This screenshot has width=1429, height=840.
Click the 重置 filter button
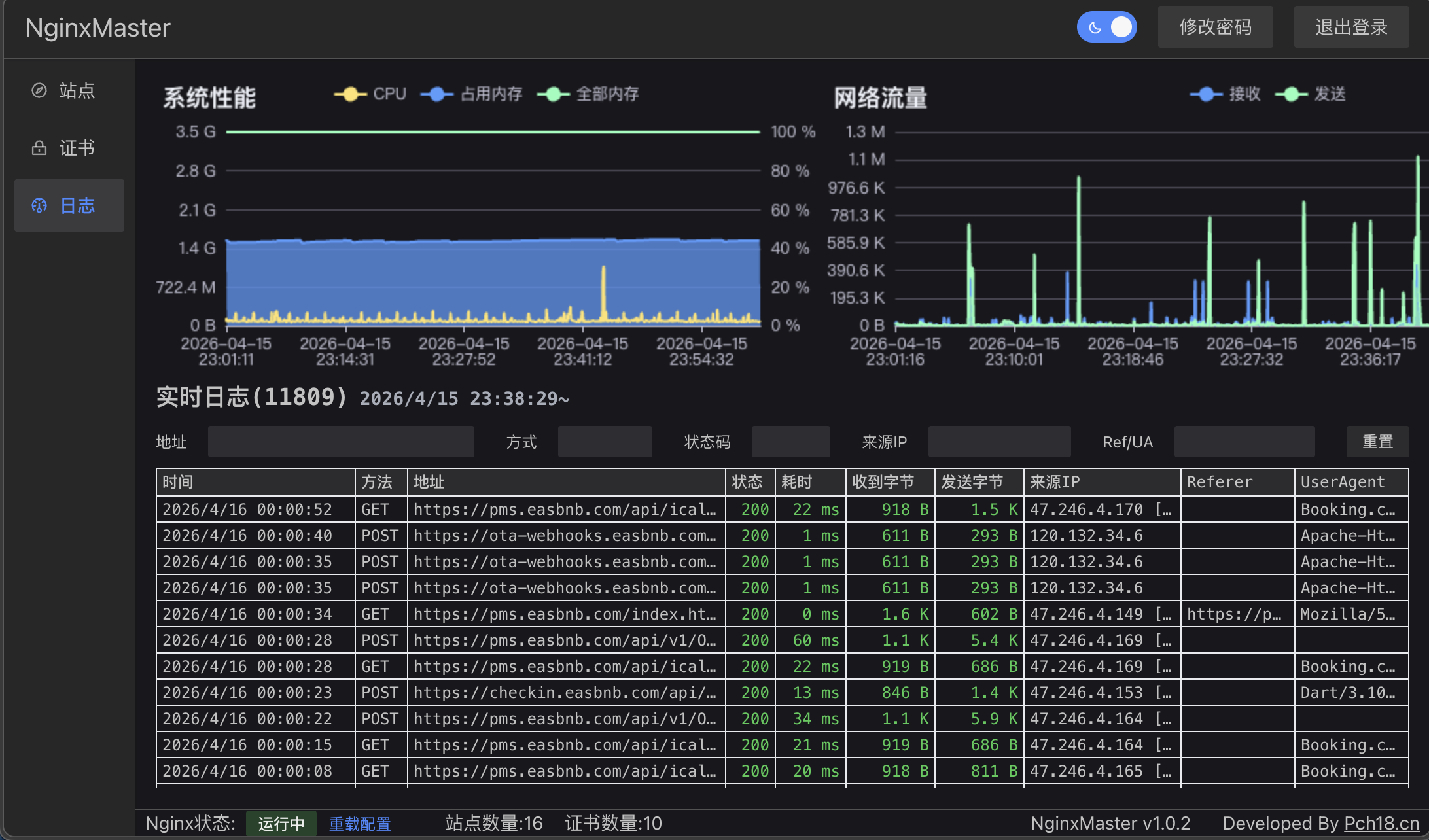click(1377, 442)
